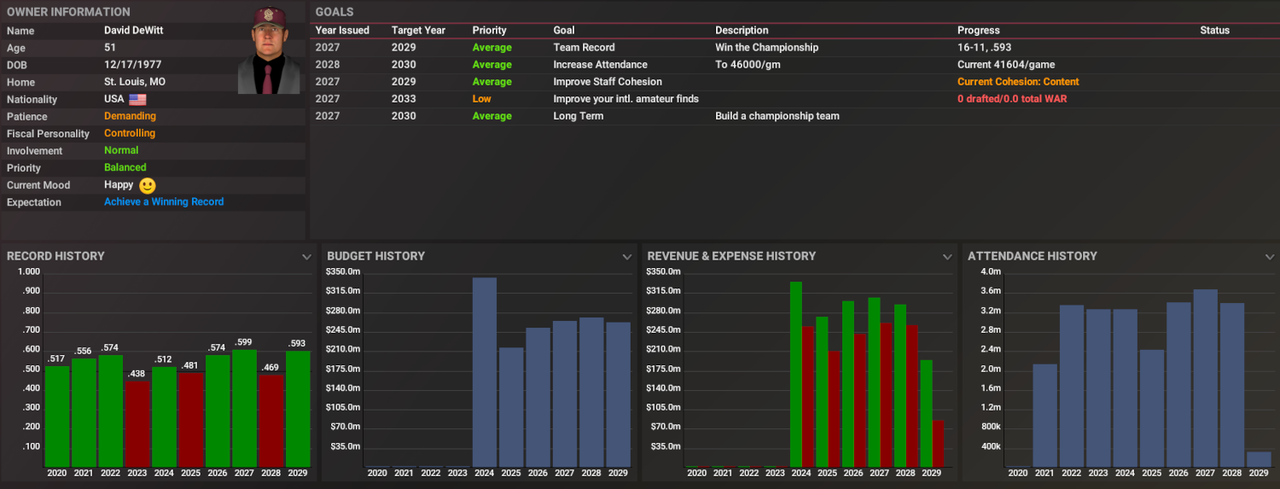Viewport: 1280px width, 489px height.
Task: Click 'Win the Championship' description
Action: 767,48
